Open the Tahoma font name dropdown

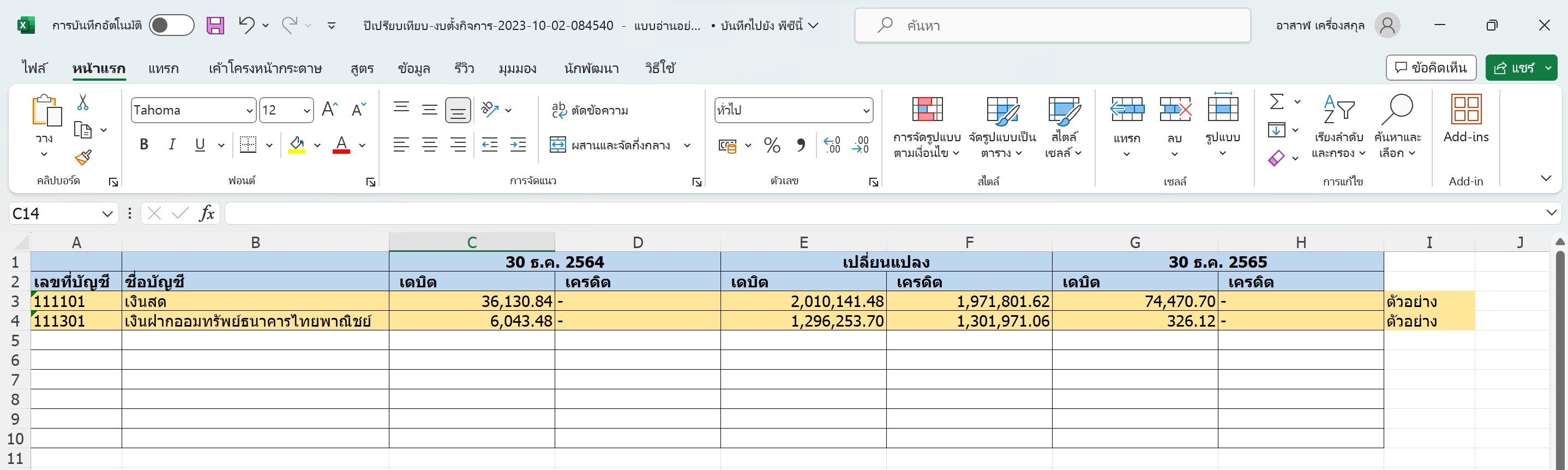(x=249, y=111)
